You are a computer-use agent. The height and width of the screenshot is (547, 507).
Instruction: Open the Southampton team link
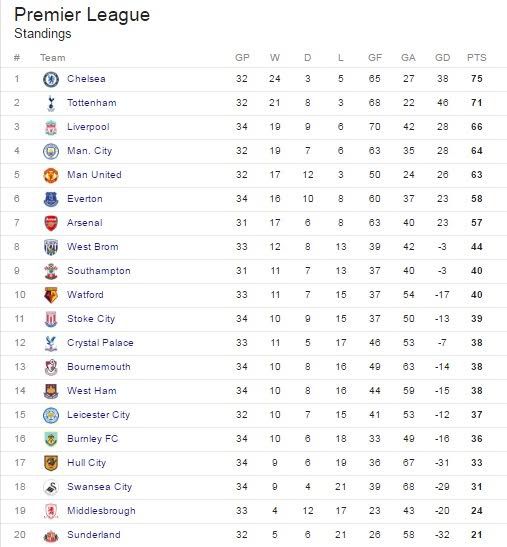tap(99, 271)
